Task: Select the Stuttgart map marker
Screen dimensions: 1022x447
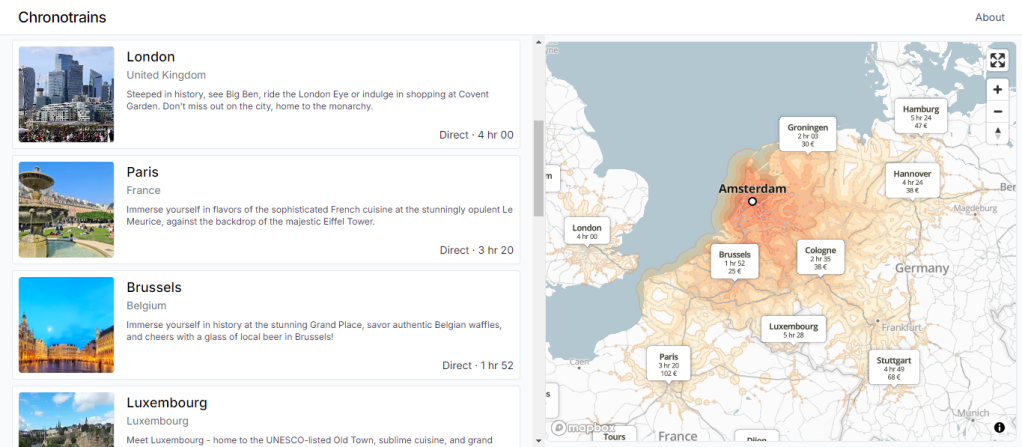Action: pos(894,369)
